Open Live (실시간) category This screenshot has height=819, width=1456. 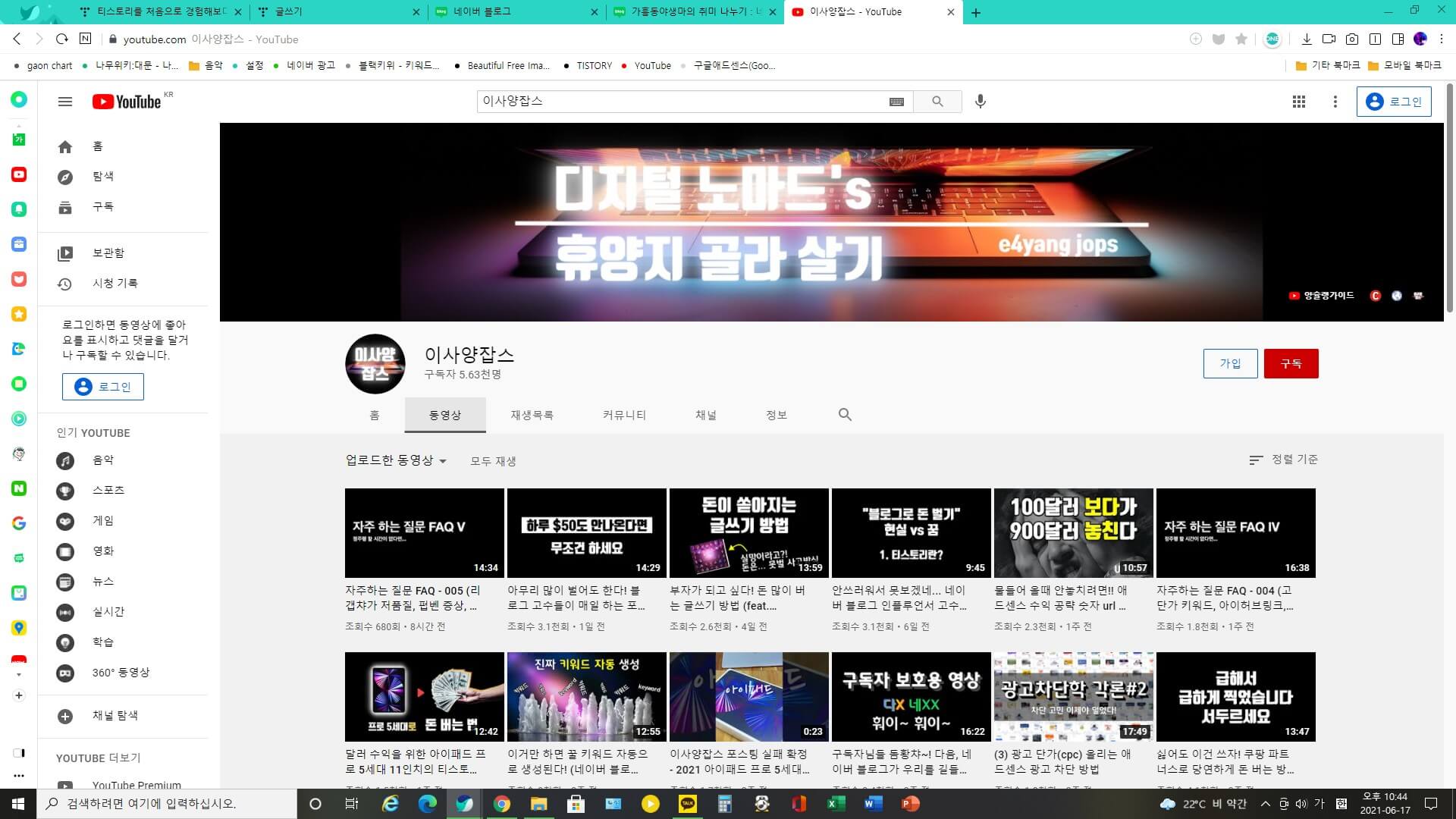tap(123, 612)
